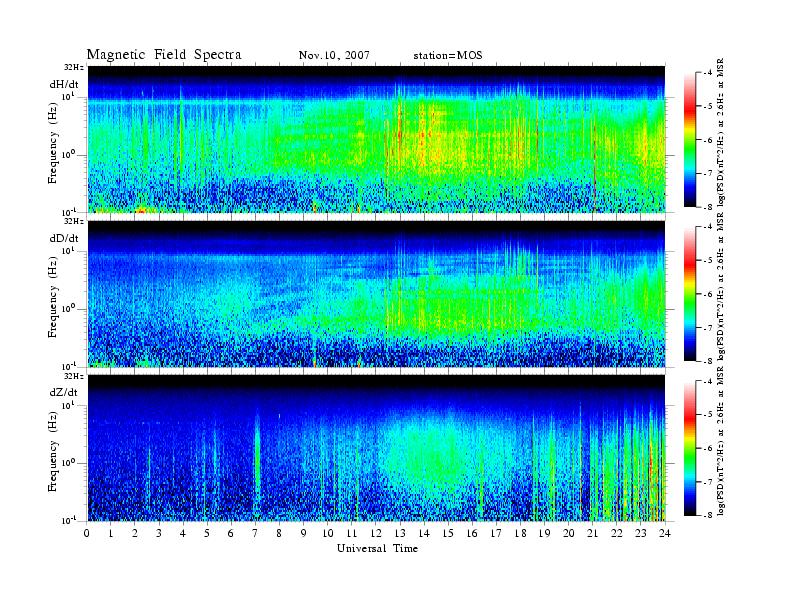Click hour "17" on the time axis
The image size is (792, 612).
coord(496,533)
